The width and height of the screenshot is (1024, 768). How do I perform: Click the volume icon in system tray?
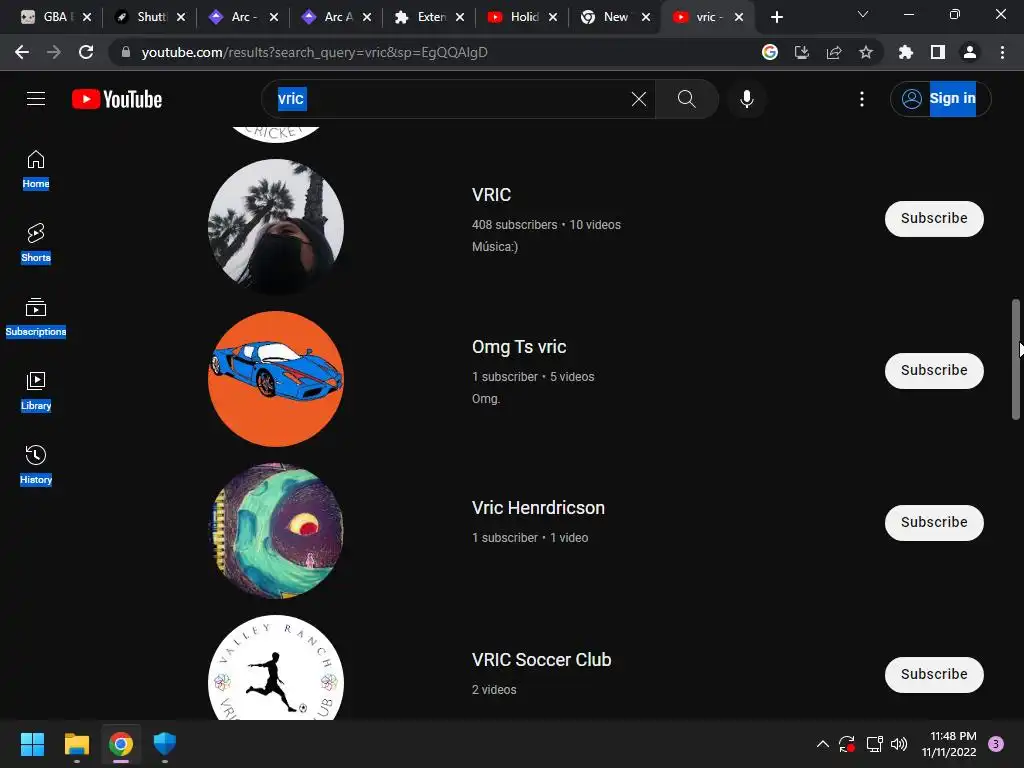[899, 744]
